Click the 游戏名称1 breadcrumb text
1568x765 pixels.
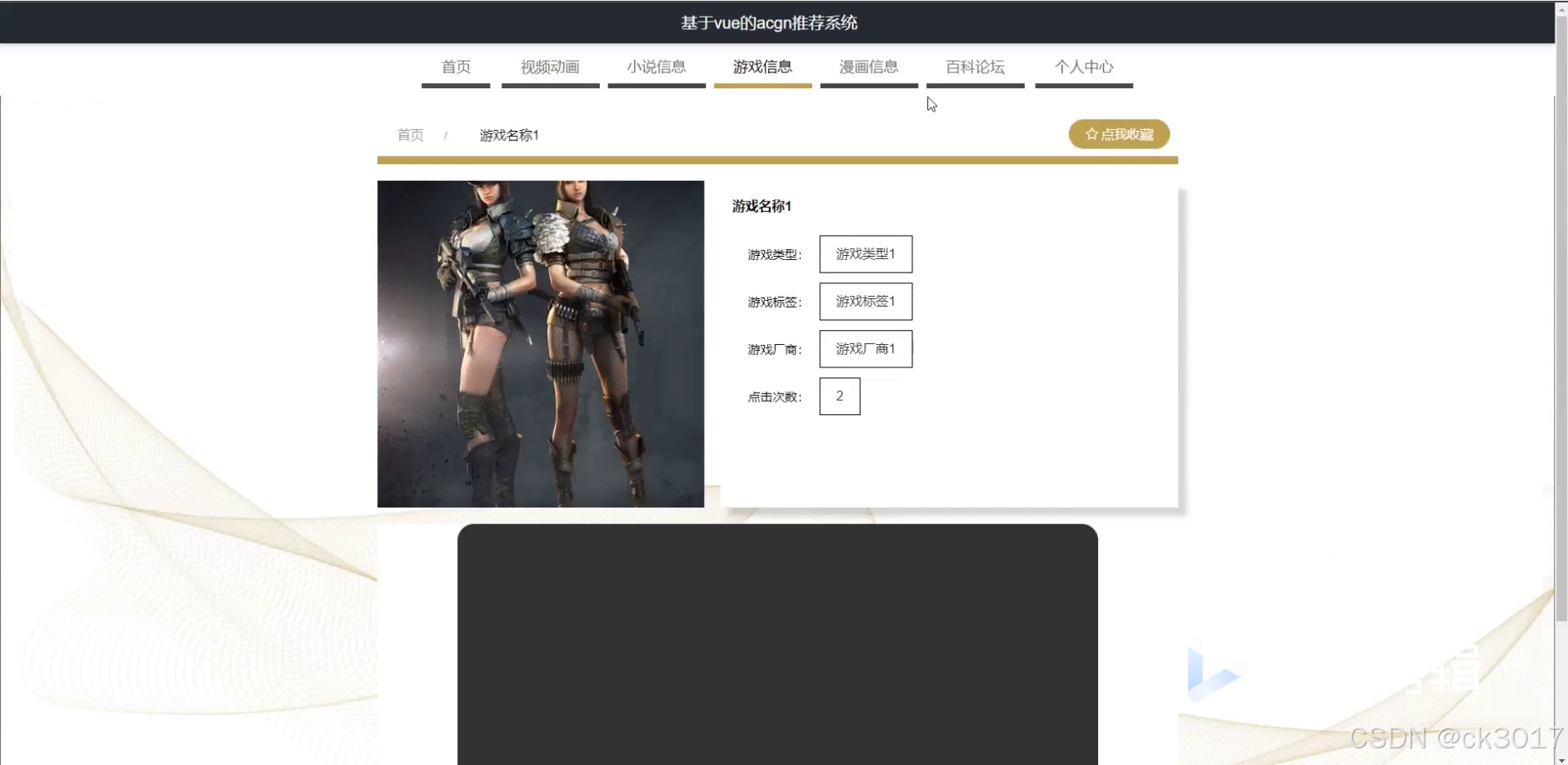(509, 135)
